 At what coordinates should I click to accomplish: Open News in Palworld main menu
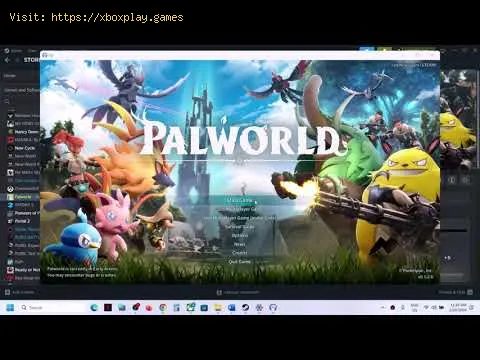pos(240,244)
